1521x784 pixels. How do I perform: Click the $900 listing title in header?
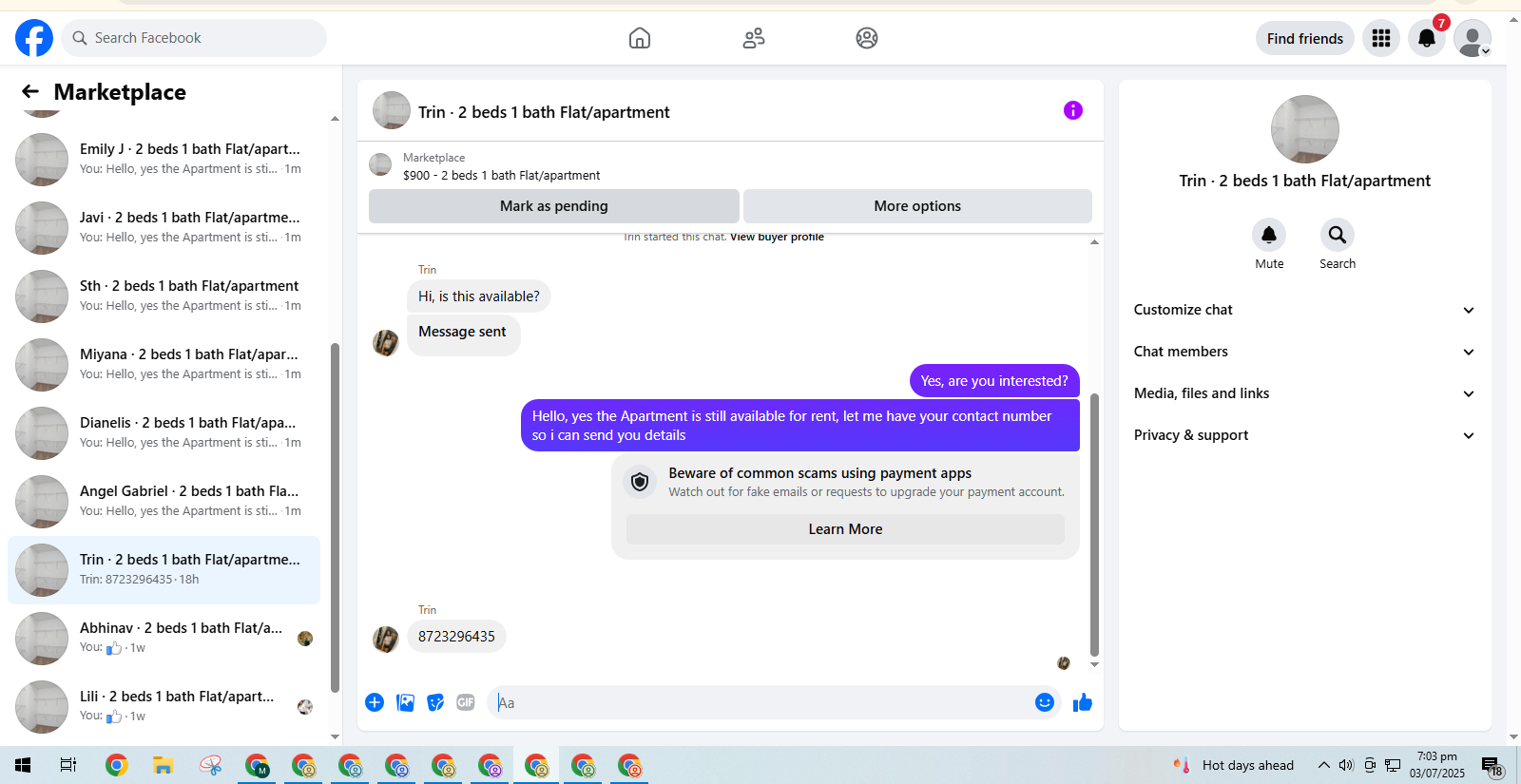point(501,175)
